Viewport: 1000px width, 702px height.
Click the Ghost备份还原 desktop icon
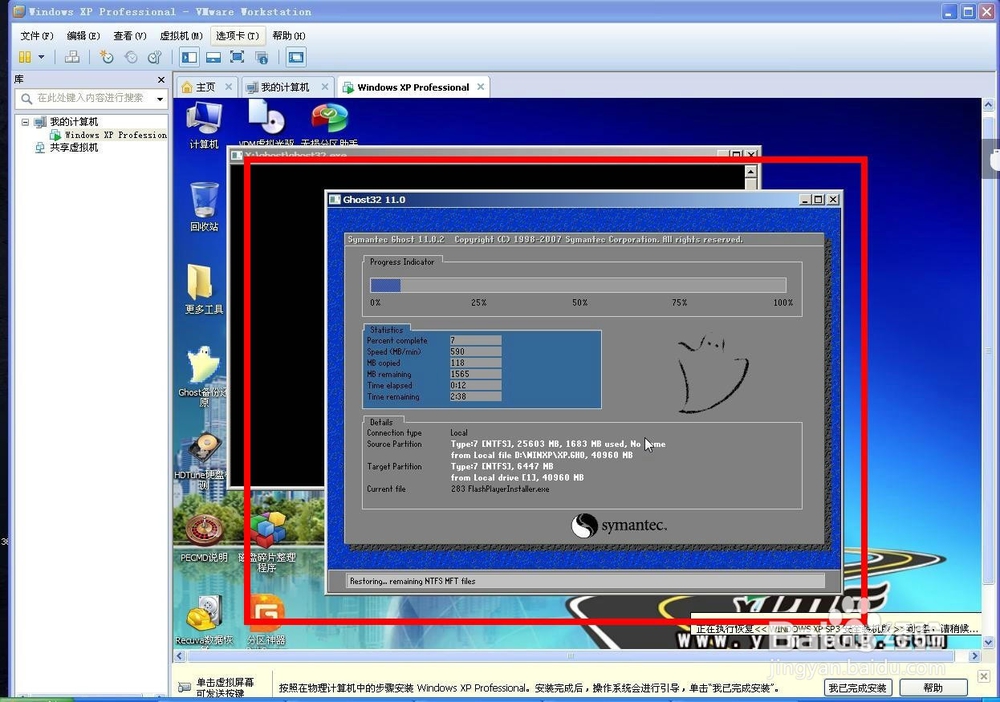click(x=203, y=376)
